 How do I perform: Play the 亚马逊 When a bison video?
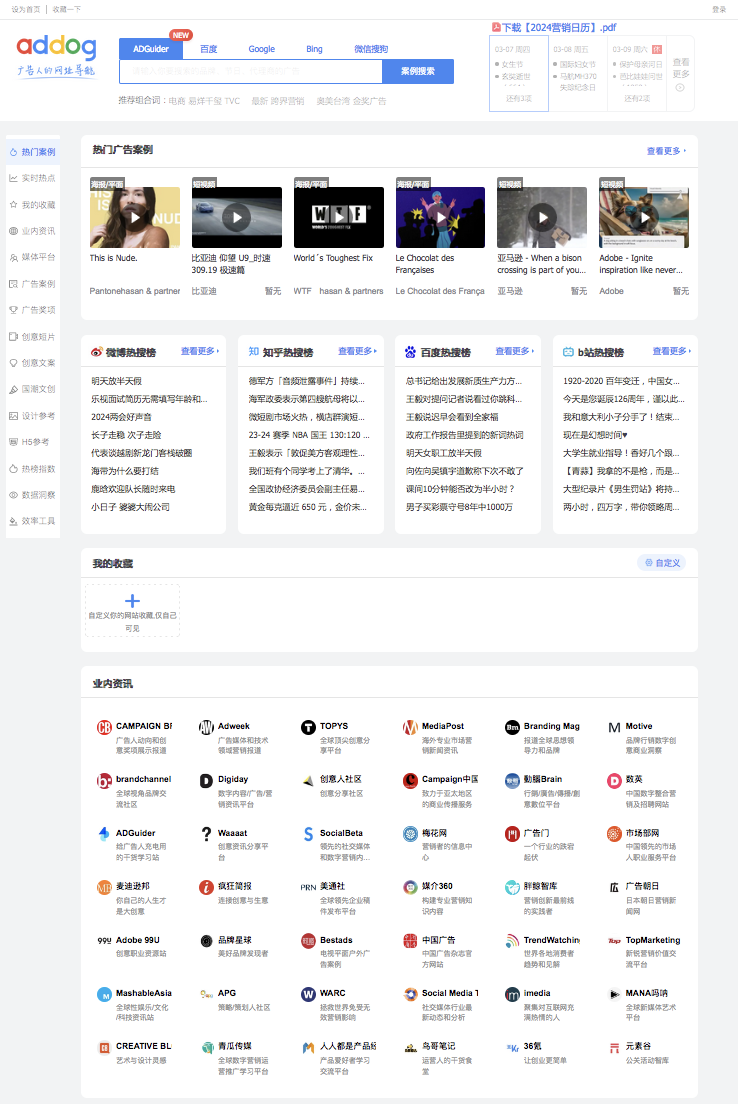click(542, 218)
